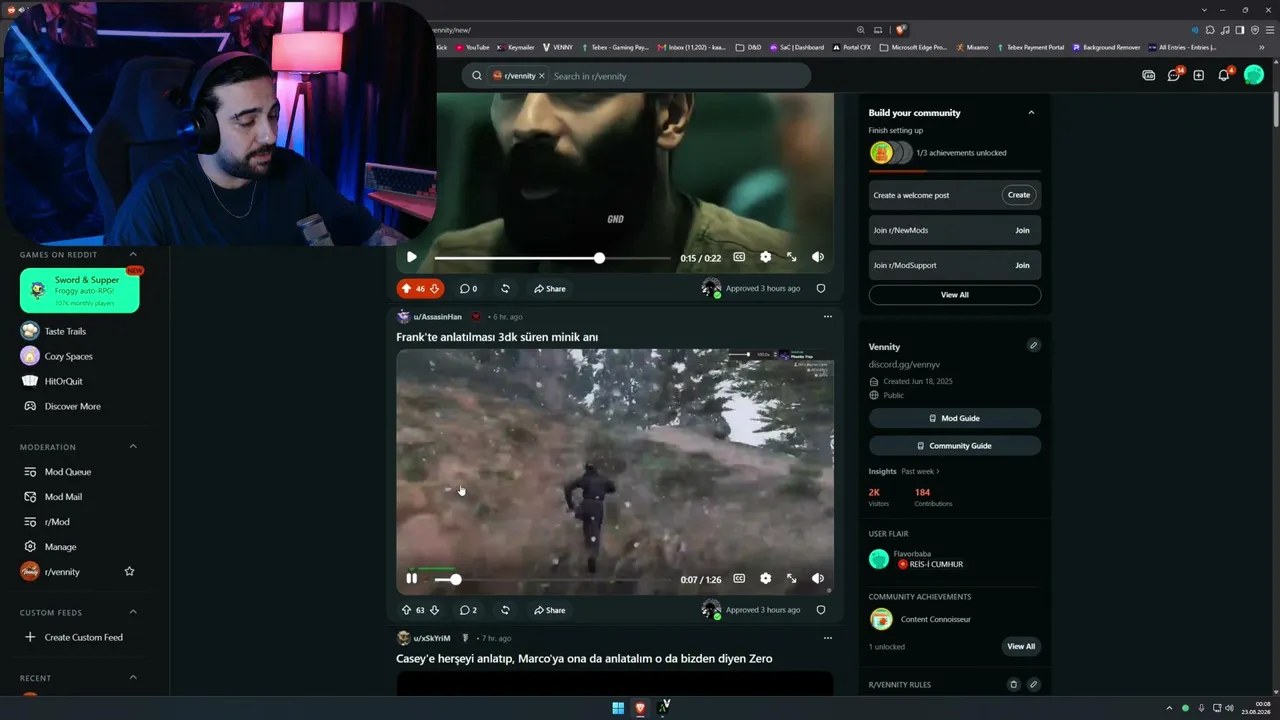Click View All under Community Achievements
The image size is (1280, 720).
pyautogui.click(x=1021, y=647)
